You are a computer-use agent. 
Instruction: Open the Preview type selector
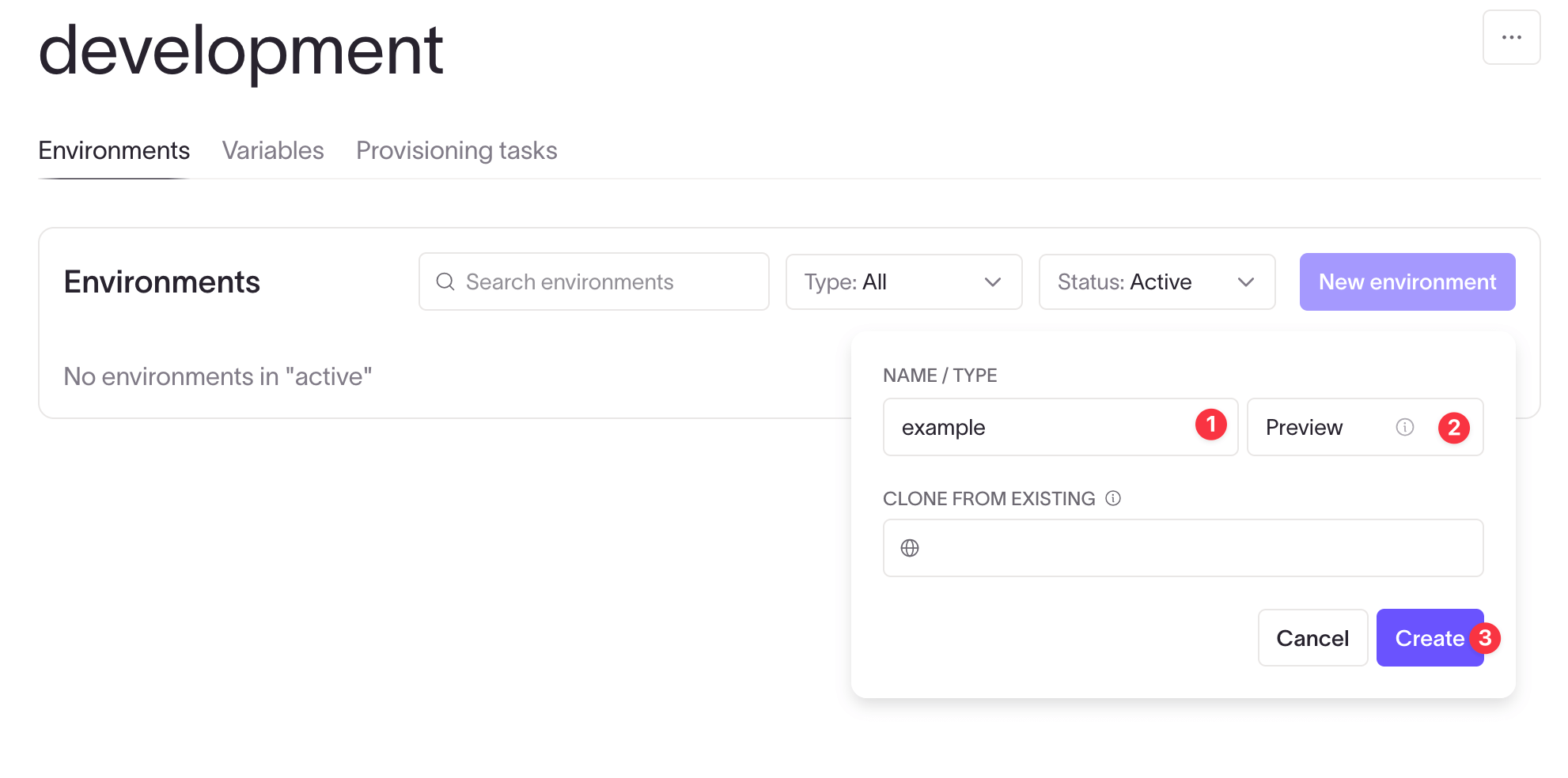pos(1365,427)
